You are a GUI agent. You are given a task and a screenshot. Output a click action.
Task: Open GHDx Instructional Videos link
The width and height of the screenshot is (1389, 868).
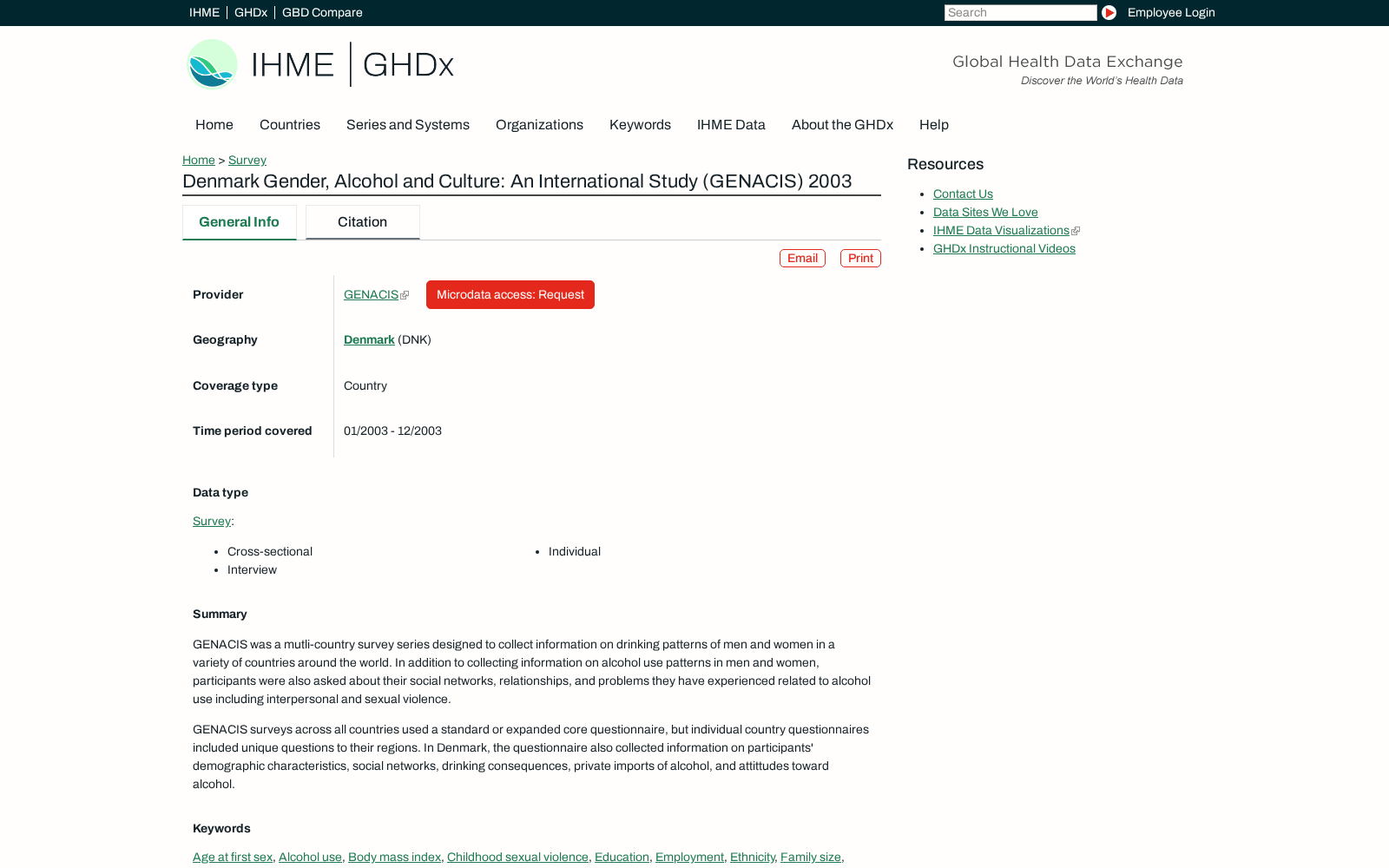point(1004,248)
